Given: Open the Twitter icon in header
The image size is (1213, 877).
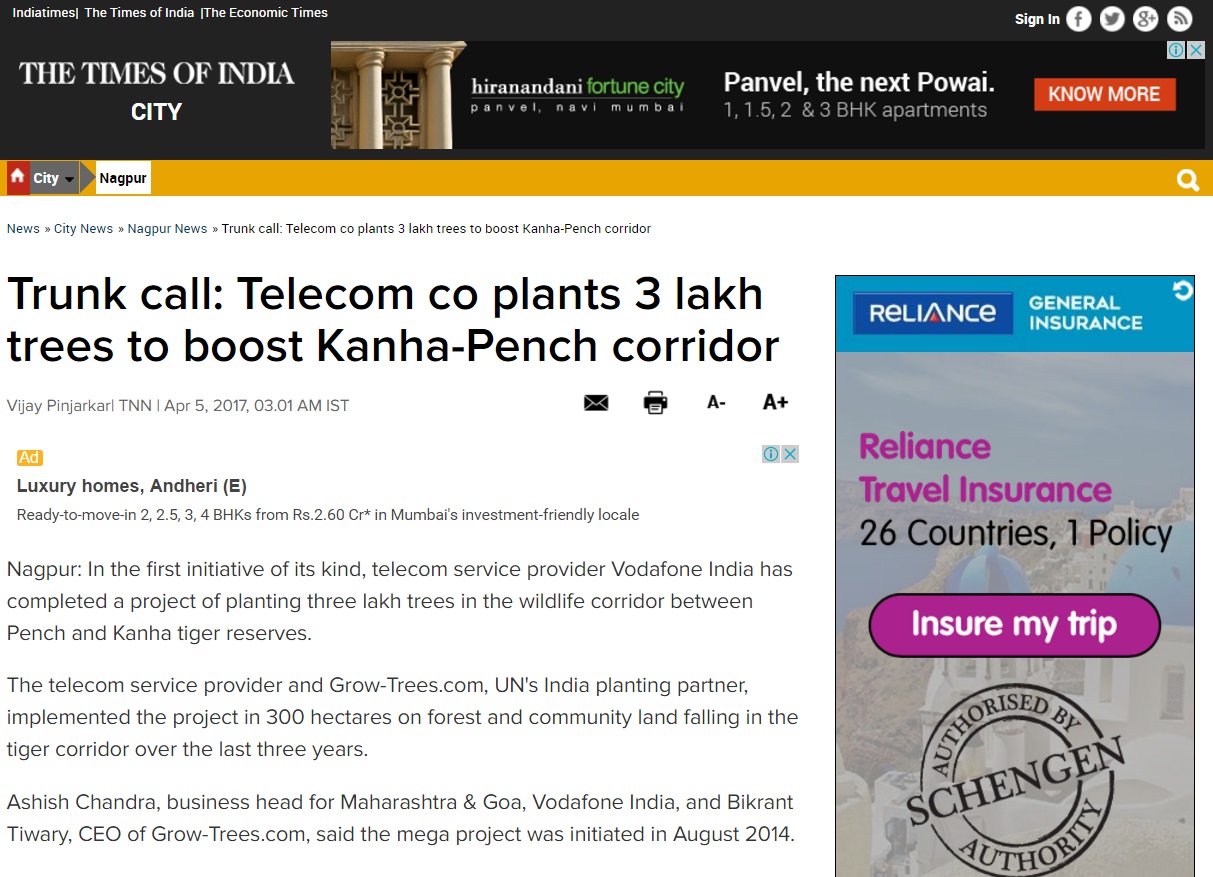Looking at the screenshot, I should [x=1112, y=19].
